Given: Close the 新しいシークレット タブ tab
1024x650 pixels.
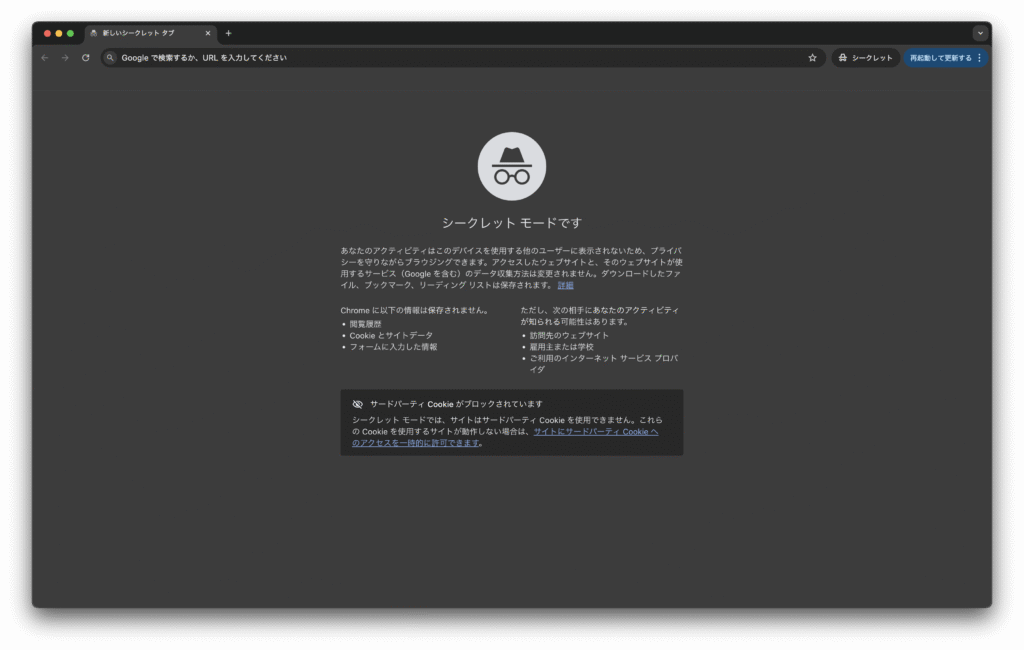Looking at the screenshot, I should point(208,33).
